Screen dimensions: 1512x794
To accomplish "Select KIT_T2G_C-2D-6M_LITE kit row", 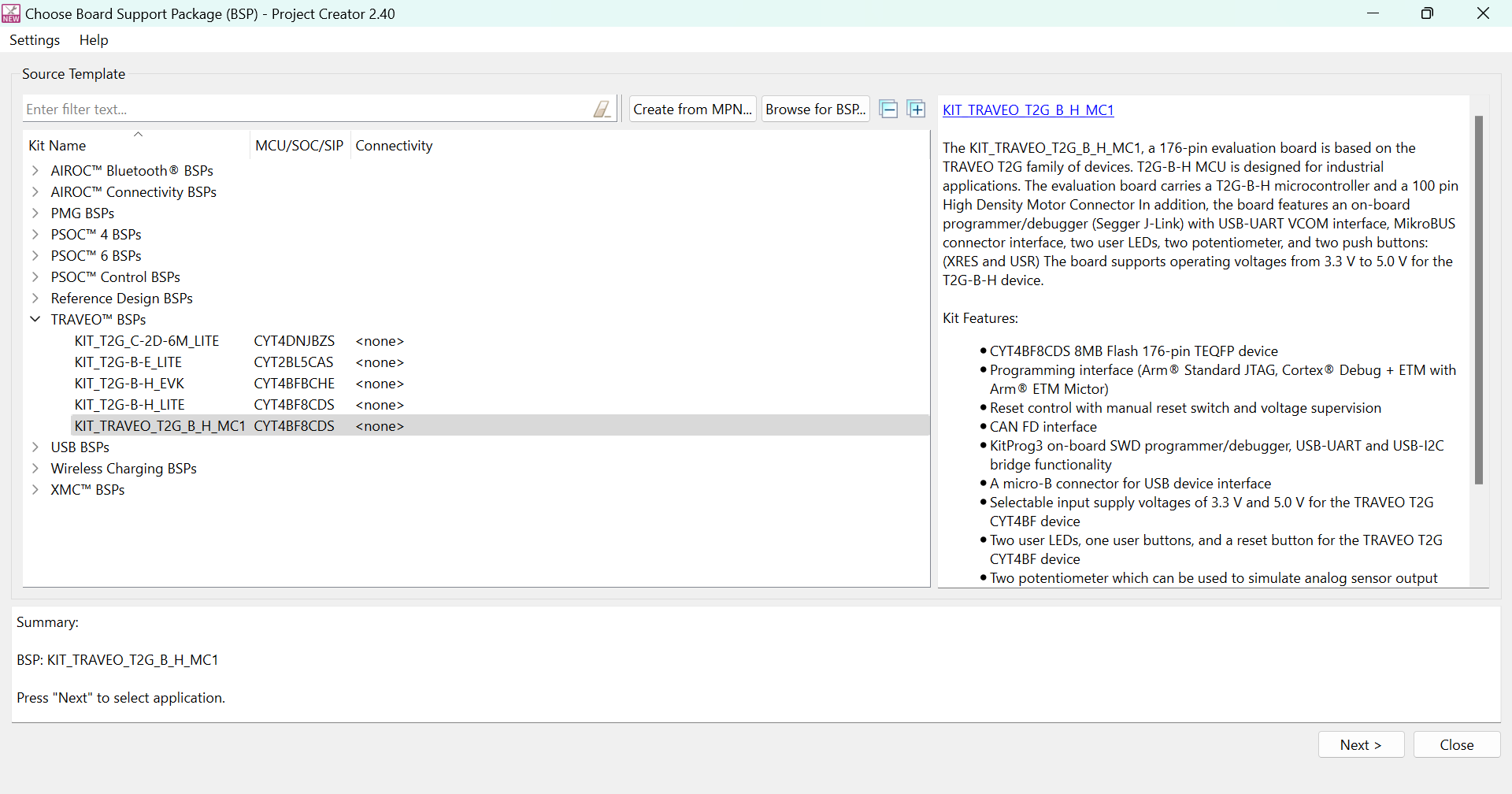I will (x=146, y=341).
